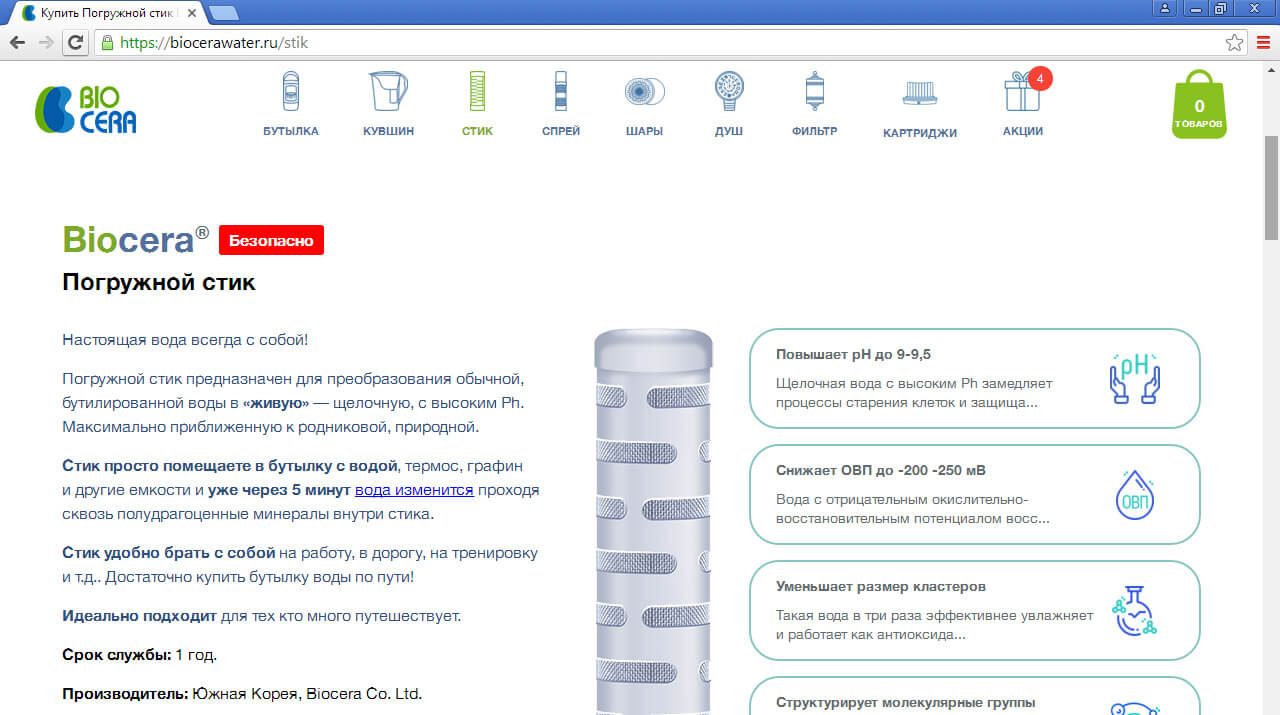Go to Biocera logo homepage
The image size is (1280, 715).
[x=86, y=109]
